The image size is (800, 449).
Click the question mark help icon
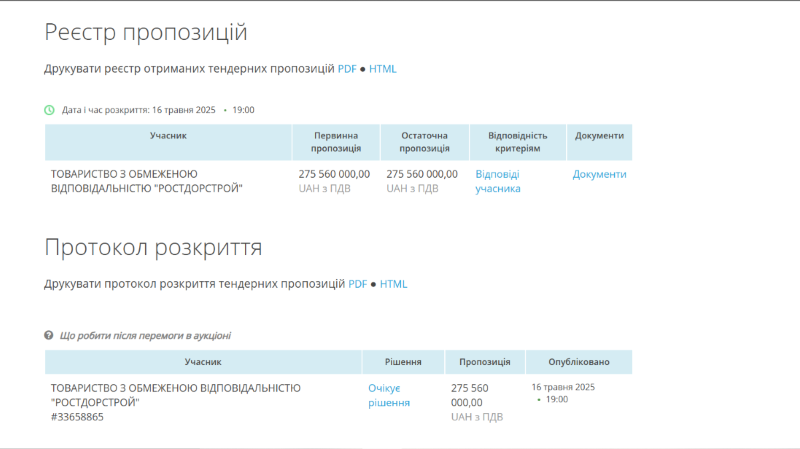tap(48, 335)
